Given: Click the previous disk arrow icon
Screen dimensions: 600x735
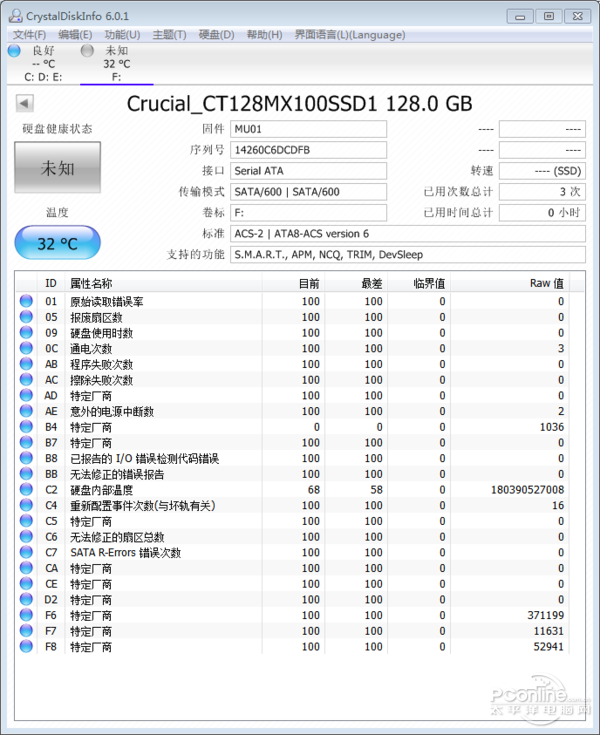Looking at the screenshot, I should 25,103.
